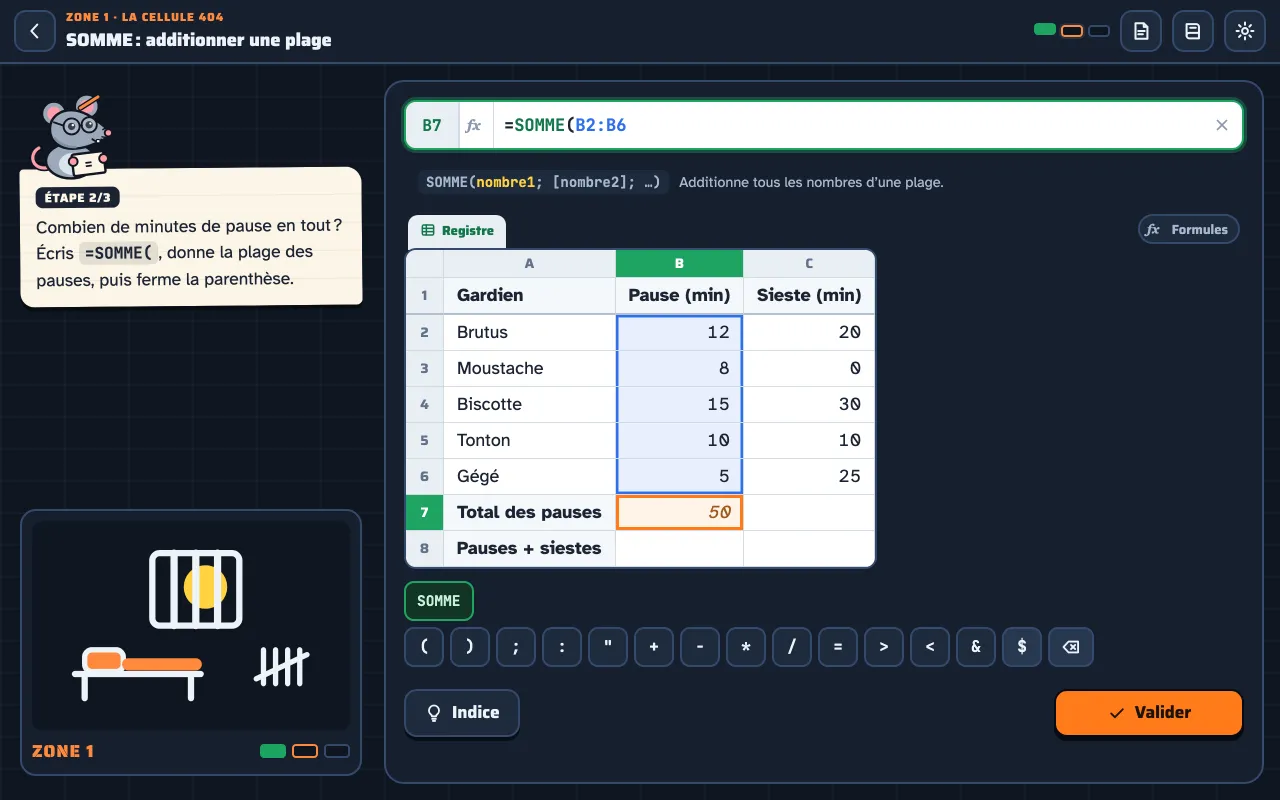The height and width of the screenshot is (800, 1280).
Task: Insert the double quote key
Action: point(608,647)
